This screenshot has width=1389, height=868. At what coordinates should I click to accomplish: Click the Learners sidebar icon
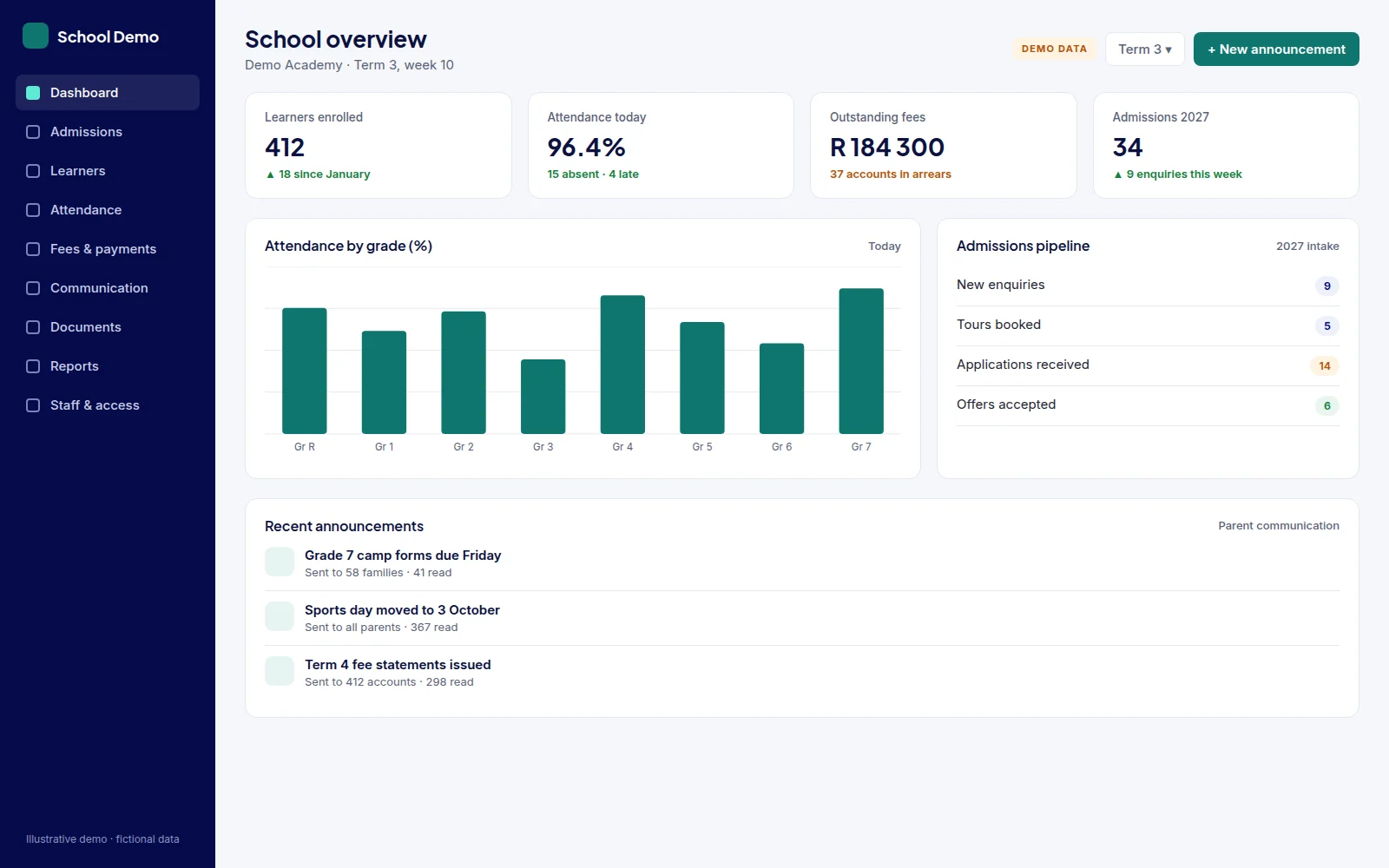point(33,171)
